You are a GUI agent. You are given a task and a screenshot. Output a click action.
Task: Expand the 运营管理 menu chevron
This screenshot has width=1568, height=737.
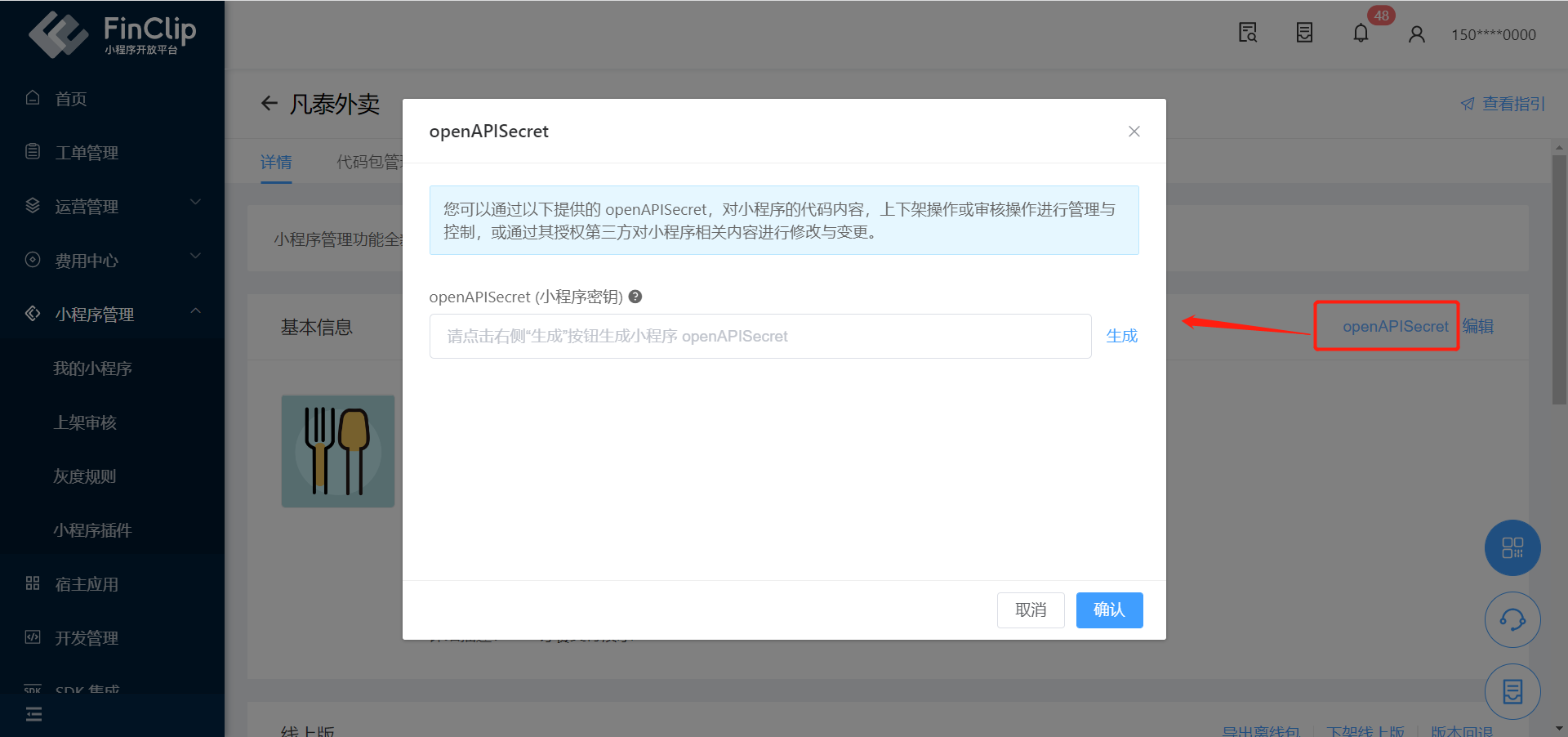[195, 202]
